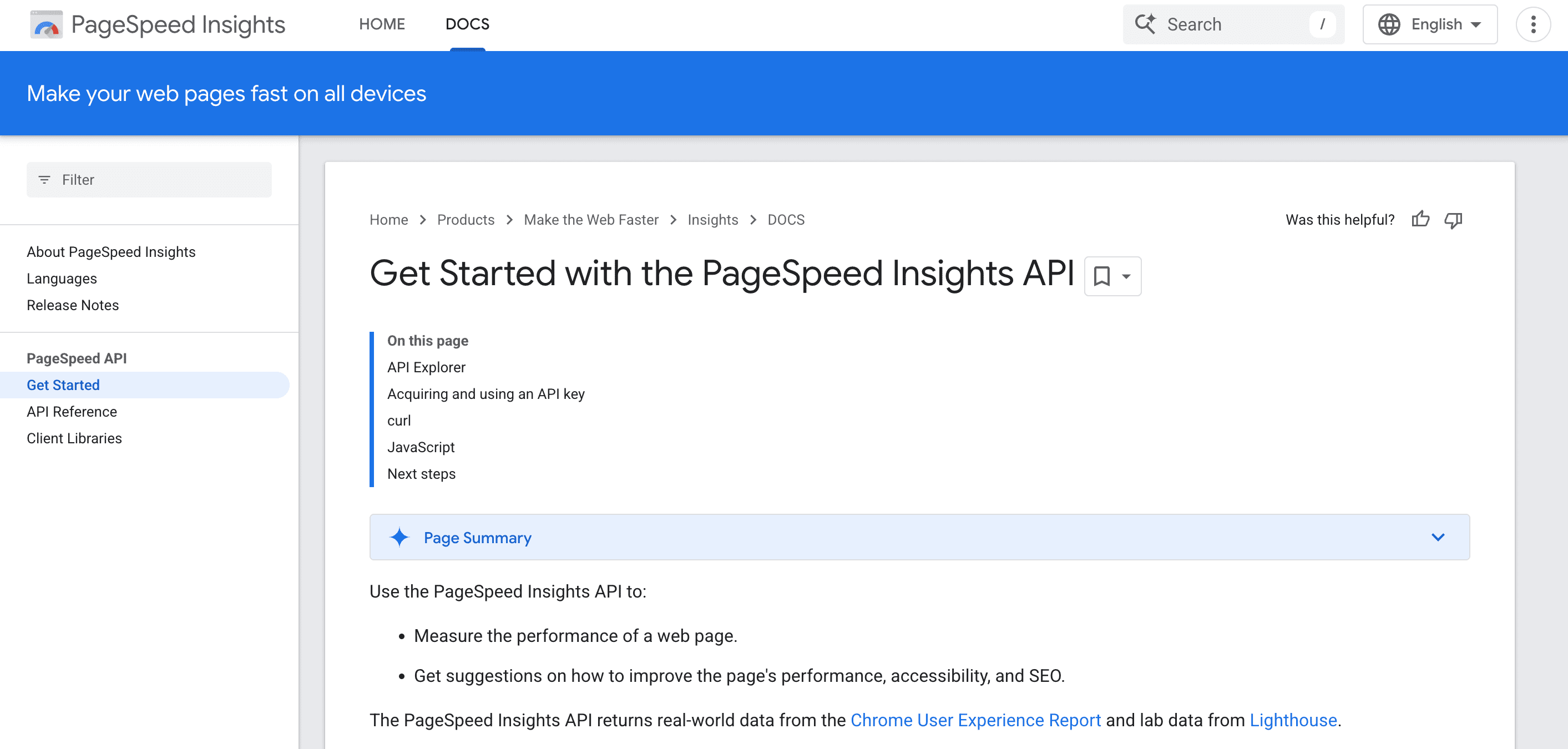1568x749 pixels.
Task: Switch to the DOCS tab
Action: pyautogui.click(x=467, y=24)
